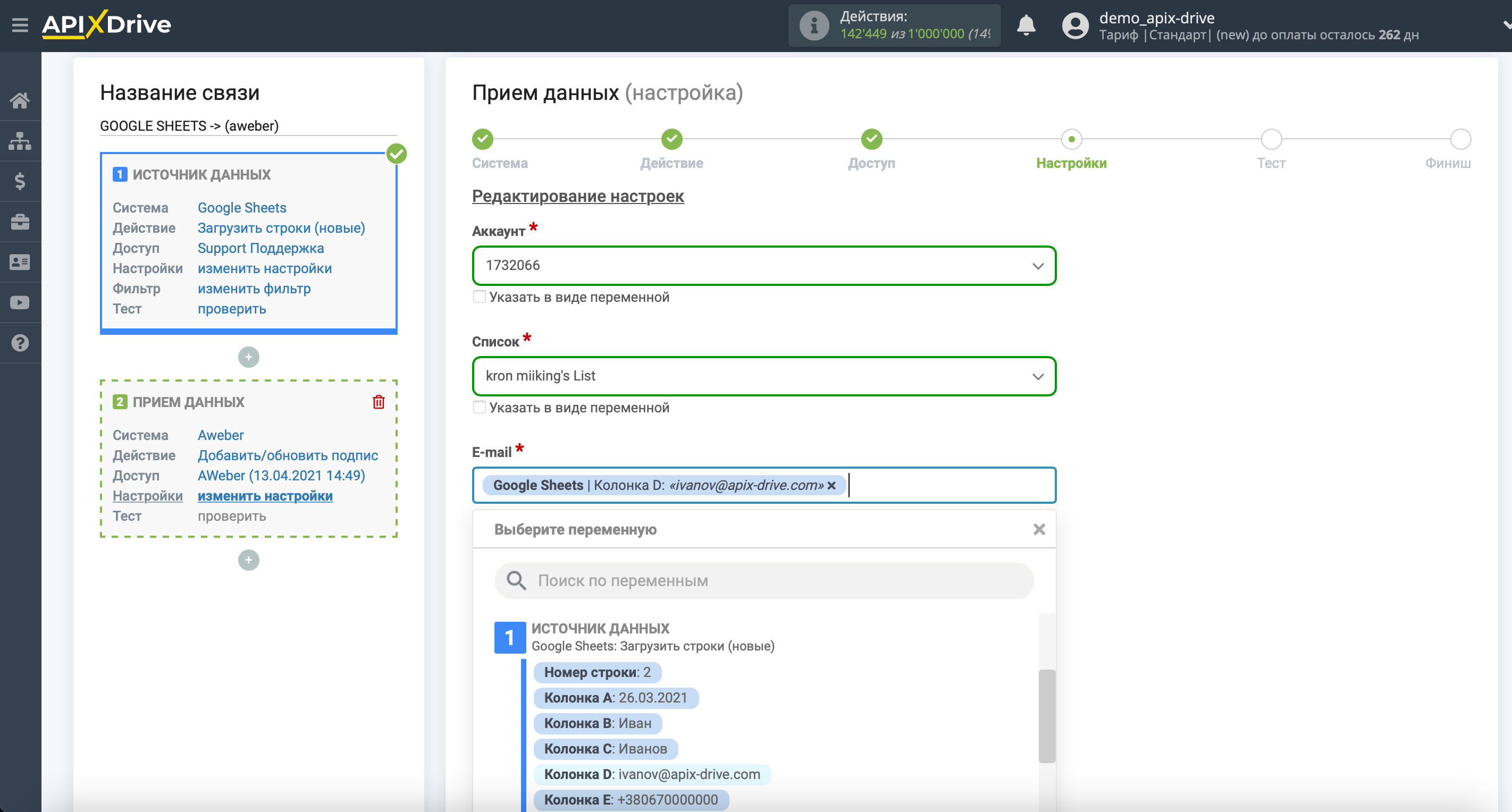1512x812 pixels.
Task: Click изменить фильтр link
Action: [254, 289]
